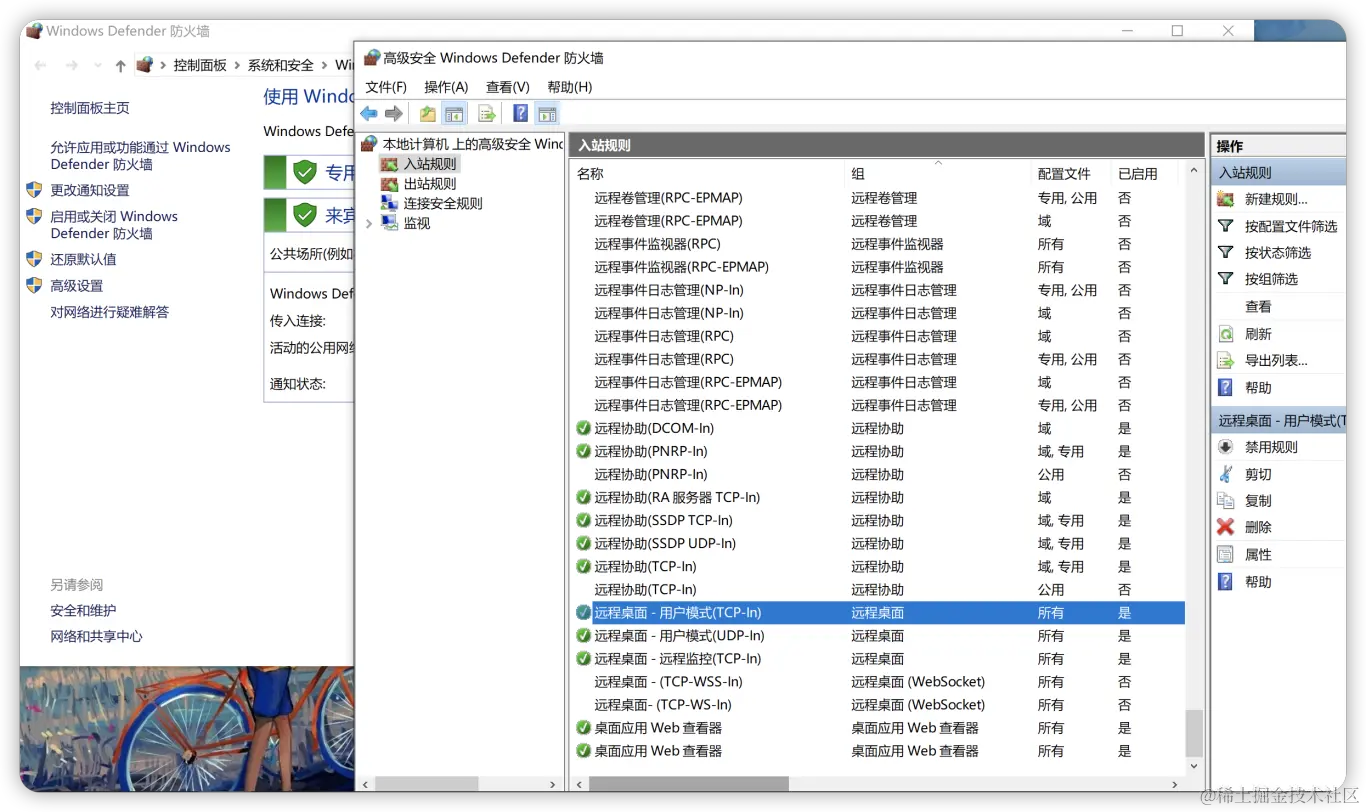The image size is (1366, 812).
Task: Click the shield icon beside 更改通知设置
Action: click(x=34, y=190)
